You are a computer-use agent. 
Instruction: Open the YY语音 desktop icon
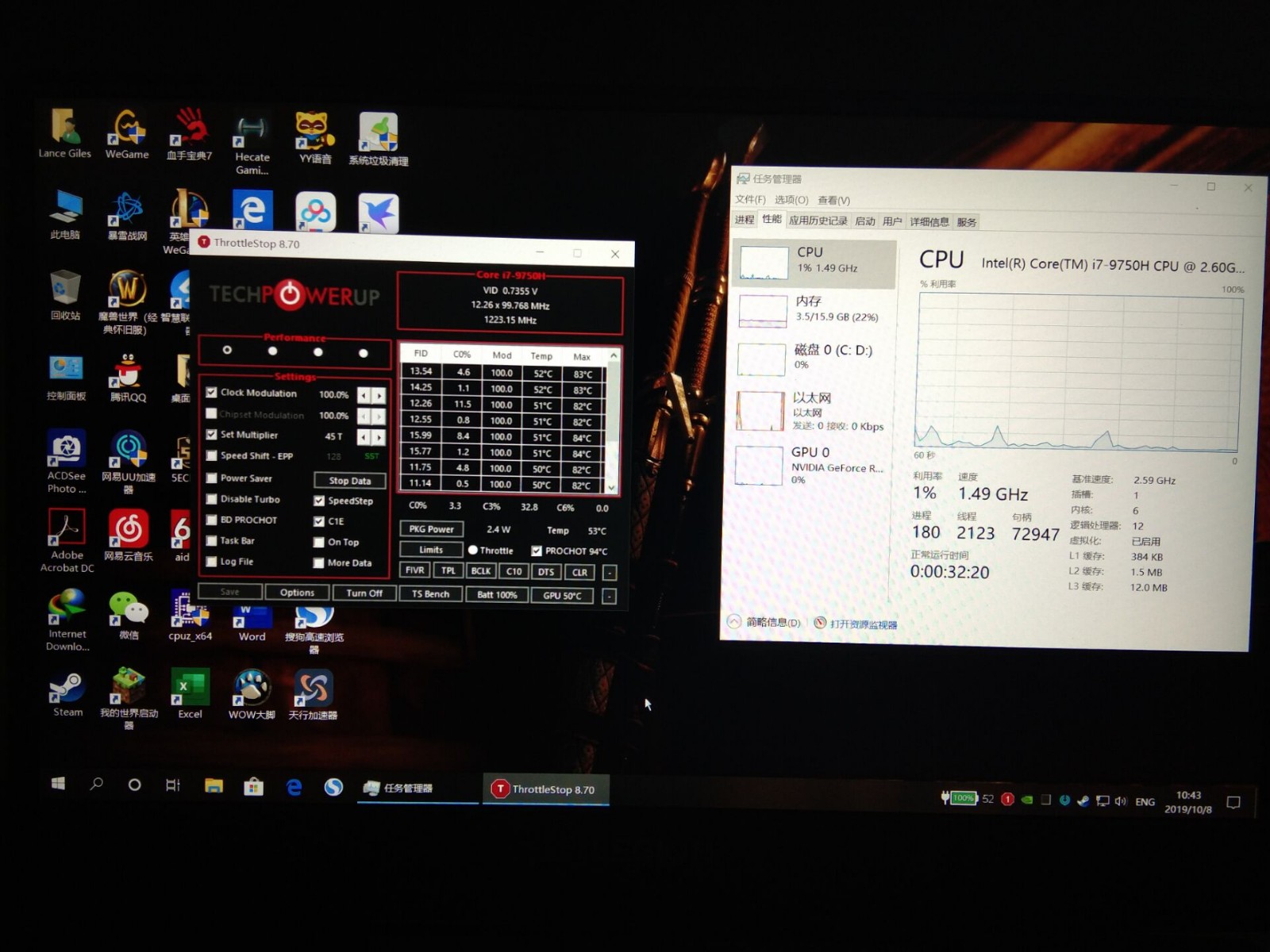point(314,137)
